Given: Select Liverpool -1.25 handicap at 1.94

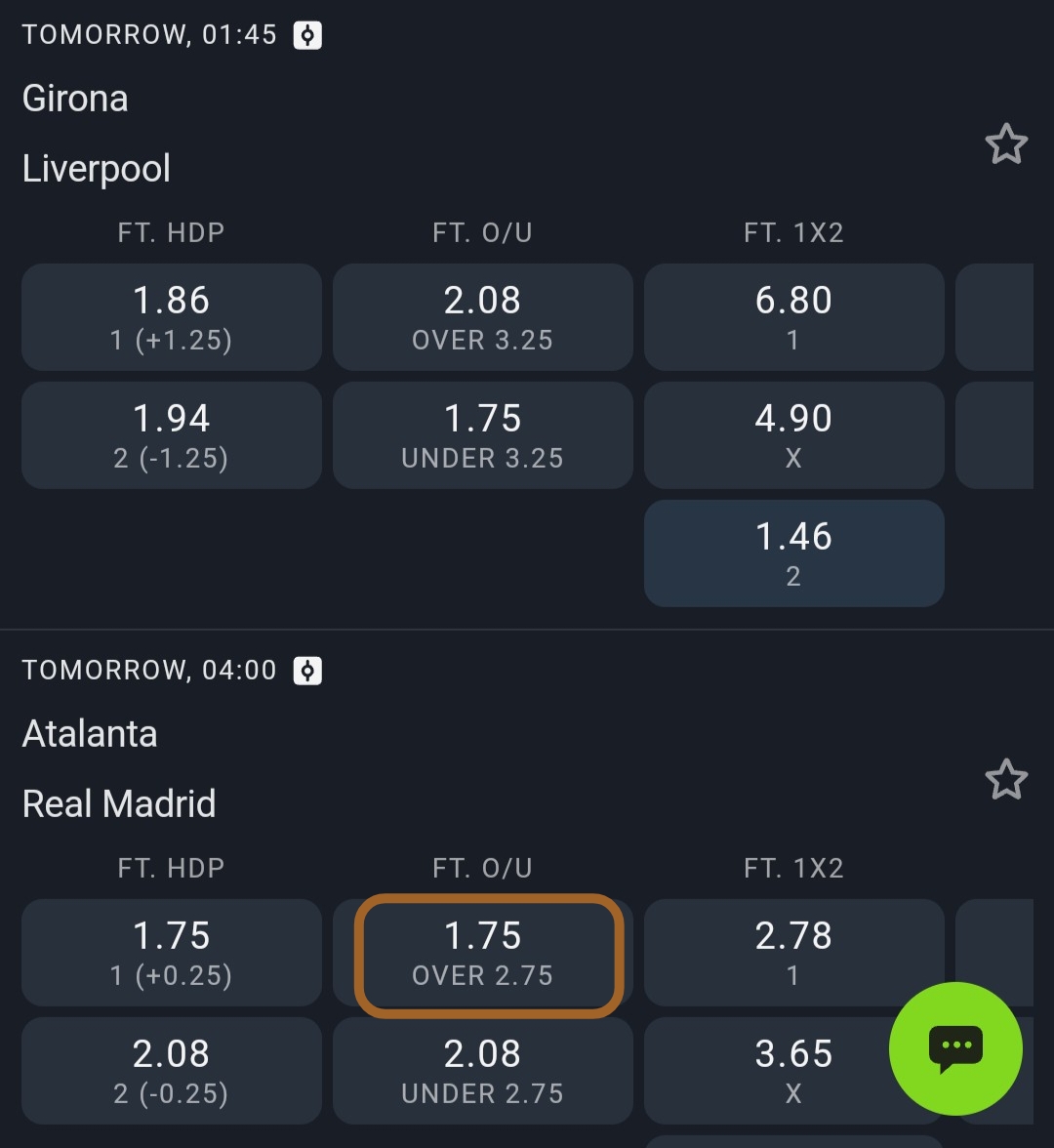Looking at the screenshot, I should coord(172,435).
